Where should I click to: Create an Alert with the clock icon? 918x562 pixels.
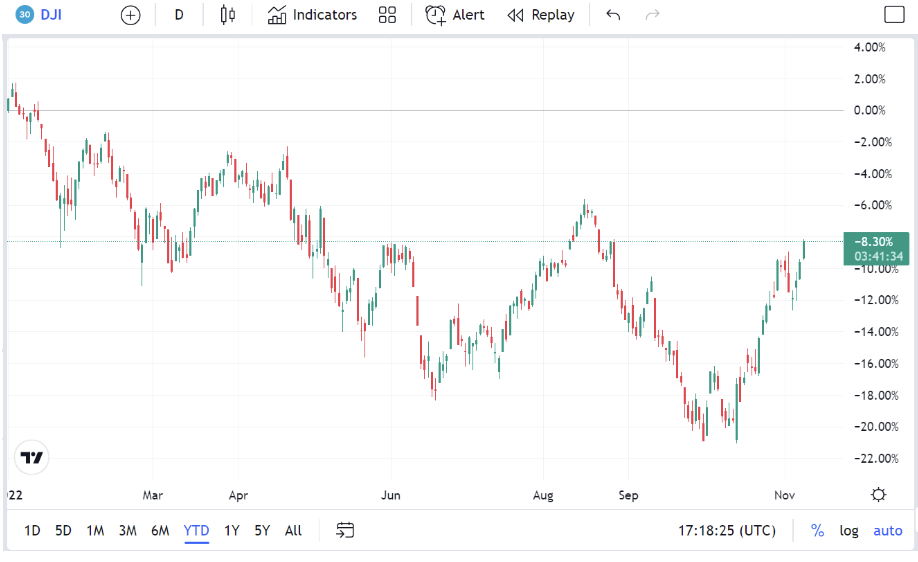point(455,15)
